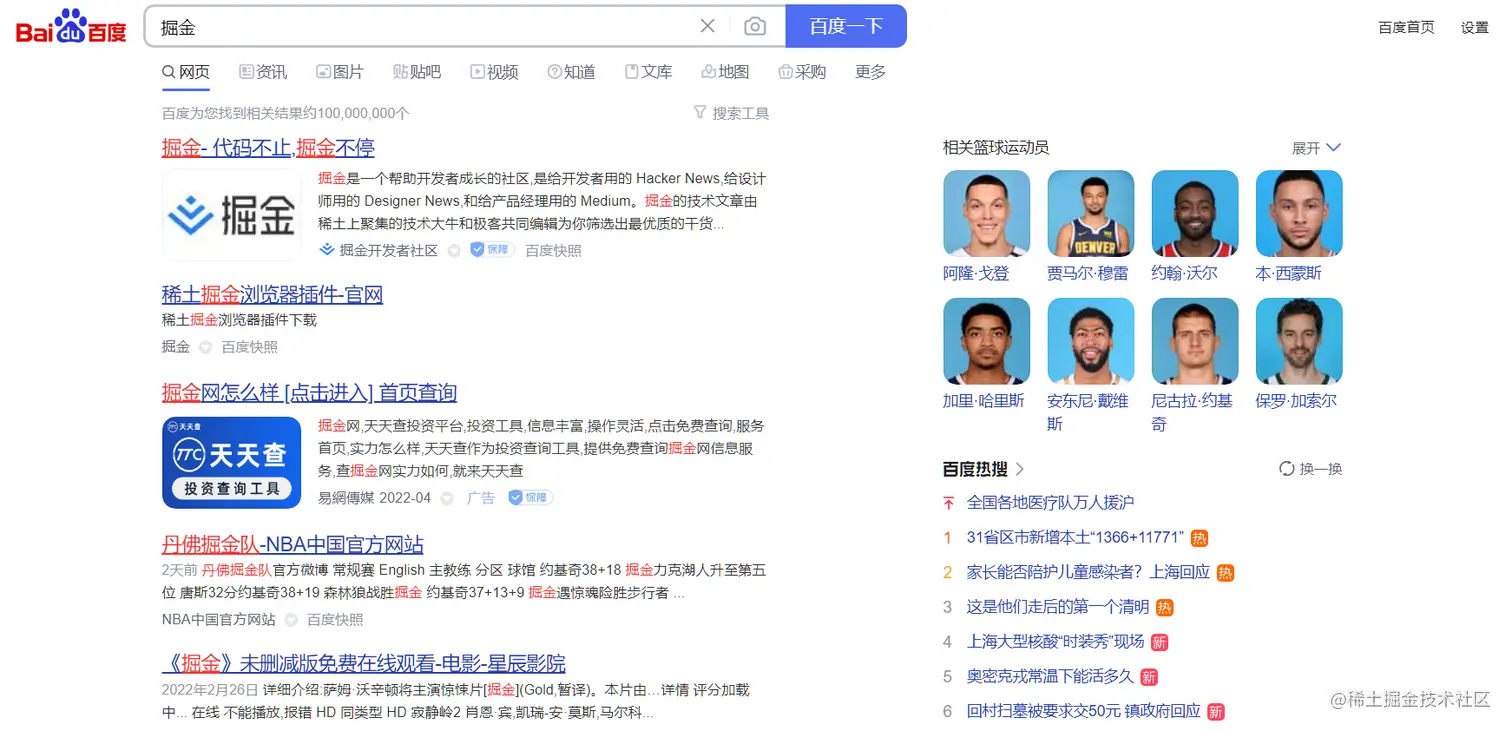The height and width of the screenshot is (731, 1512).
Task: Click the pinned top arrow icon in hot list
Action: click(x=948, y=502)
